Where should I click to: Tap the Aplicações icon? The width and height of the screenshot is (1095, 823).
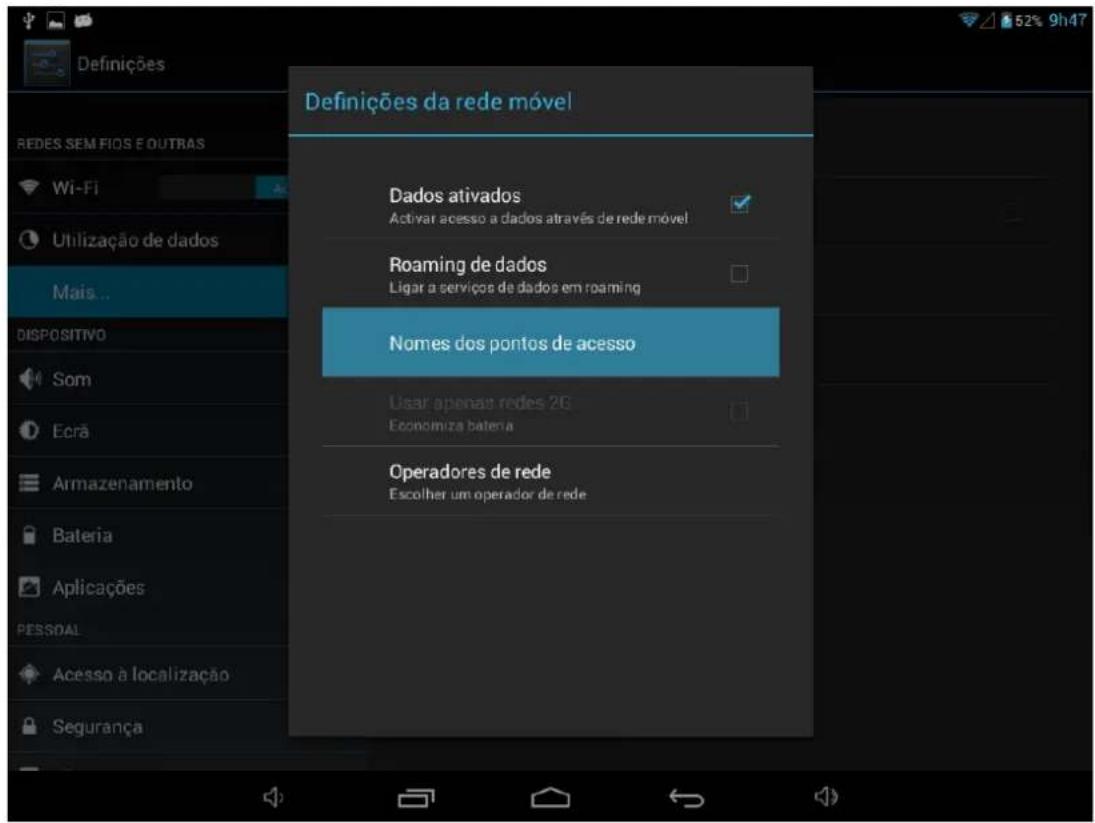29,587
